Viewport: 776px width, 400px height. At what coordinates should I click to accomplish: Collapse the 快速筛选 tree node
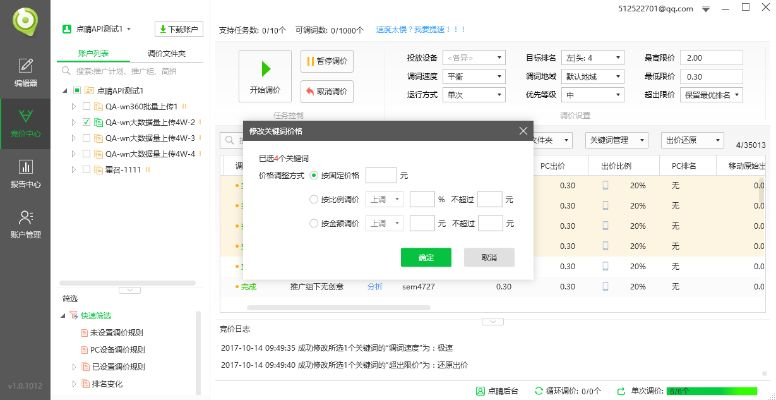coord(64,315)
